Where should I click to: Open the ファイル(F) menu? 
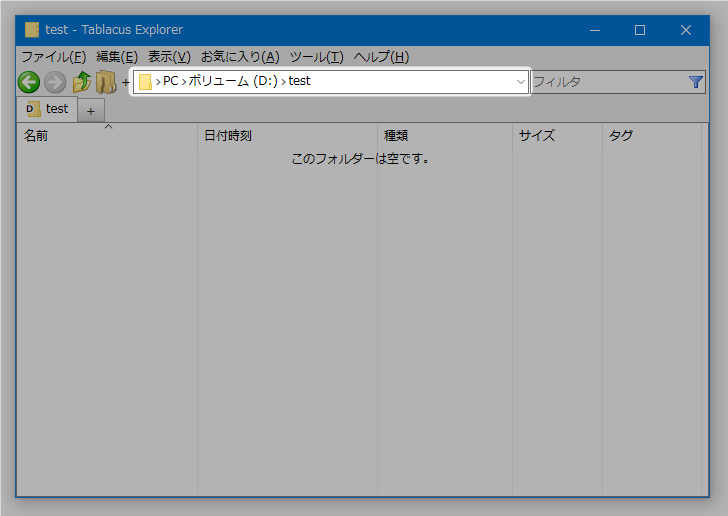click(54, 57)
